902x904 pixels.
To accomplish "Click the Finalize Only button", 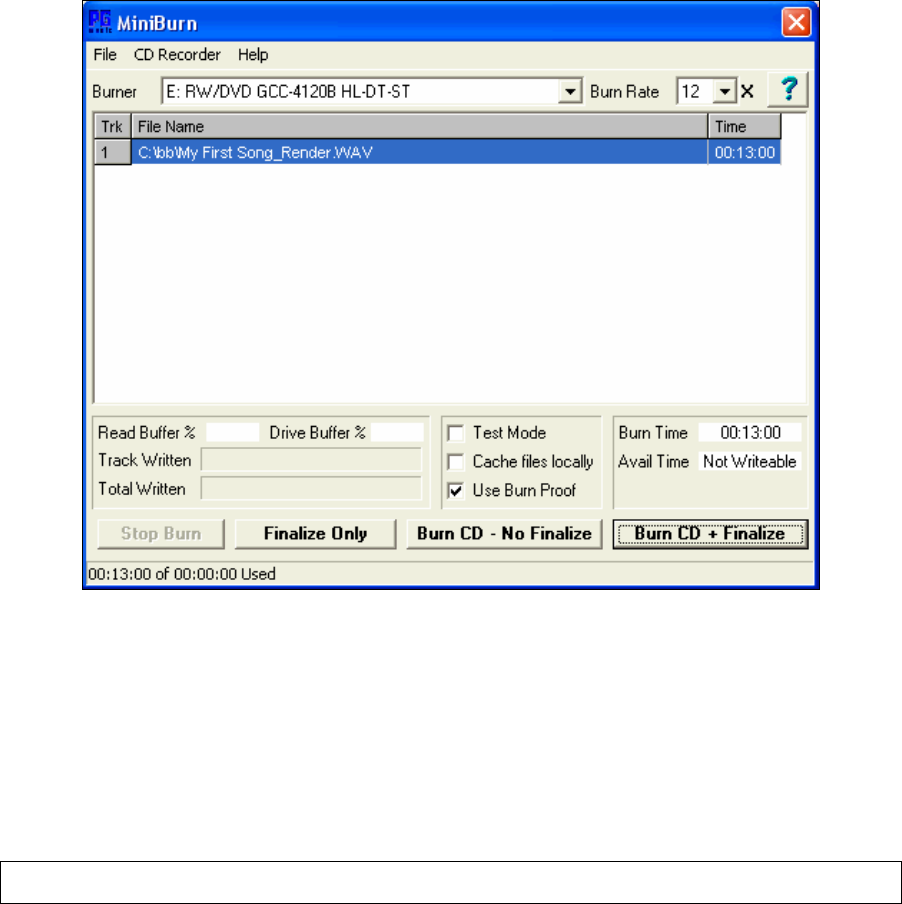I will [x=315, y=534].
